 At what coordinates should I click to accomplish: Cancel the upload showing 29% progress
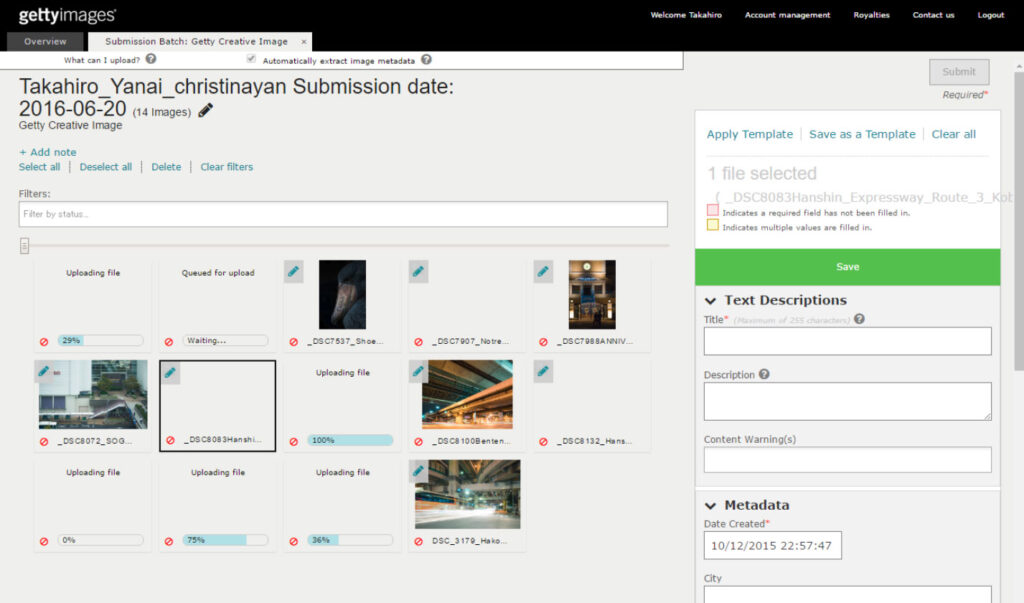coord(43,341)
